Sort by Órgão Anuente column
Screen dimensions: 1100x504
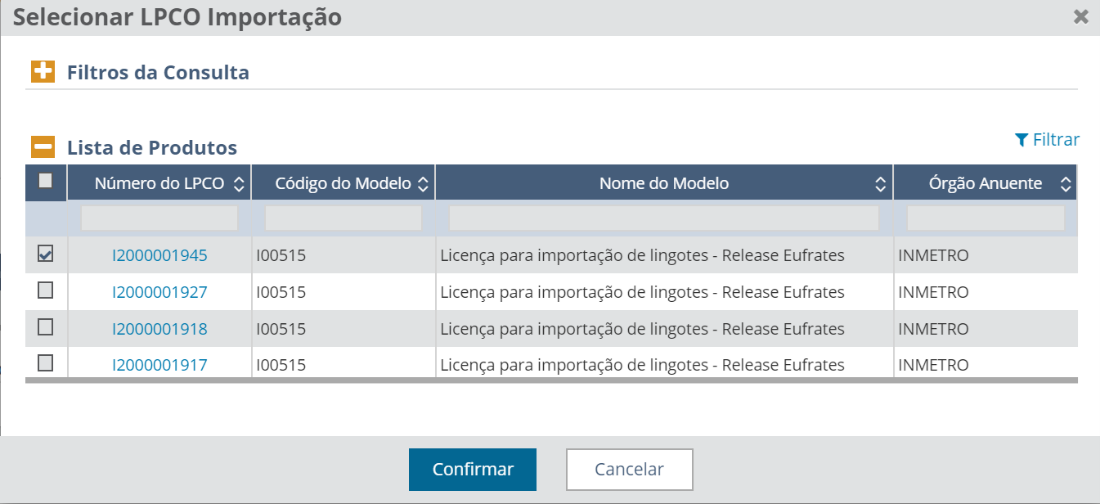[x=1065, y=184]
